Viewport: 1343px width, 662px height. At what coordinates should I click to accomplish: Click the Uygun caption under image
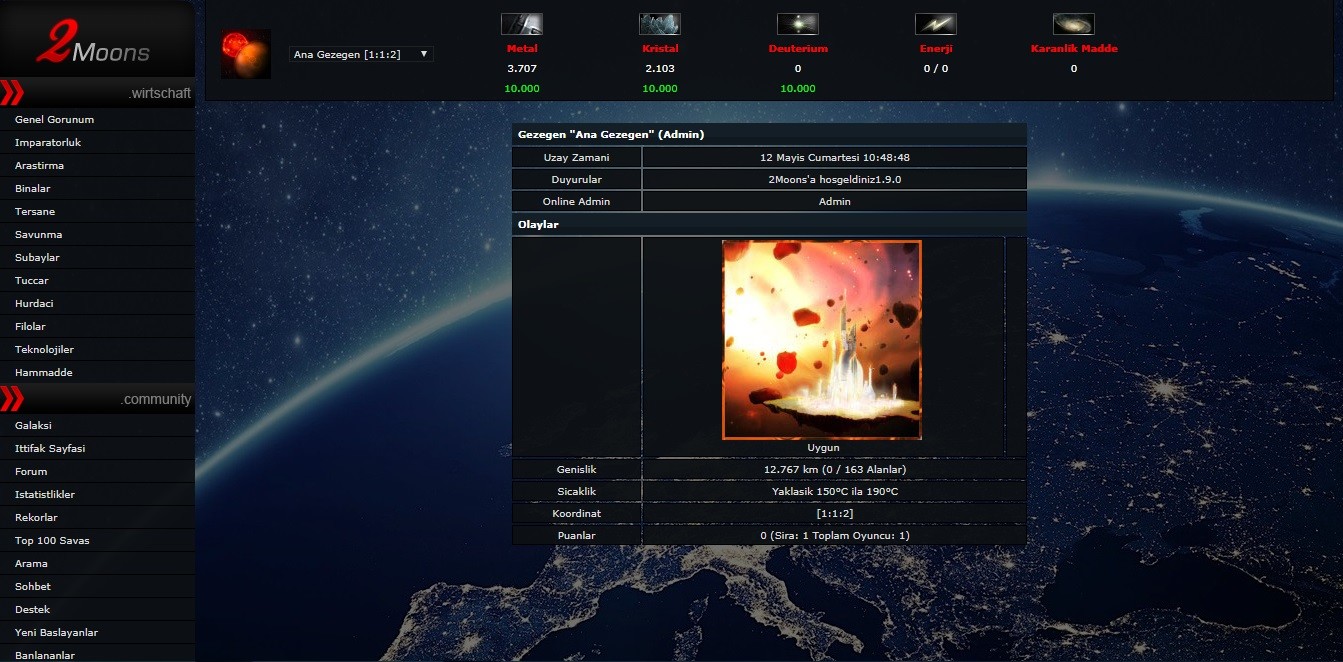(823, 448)
